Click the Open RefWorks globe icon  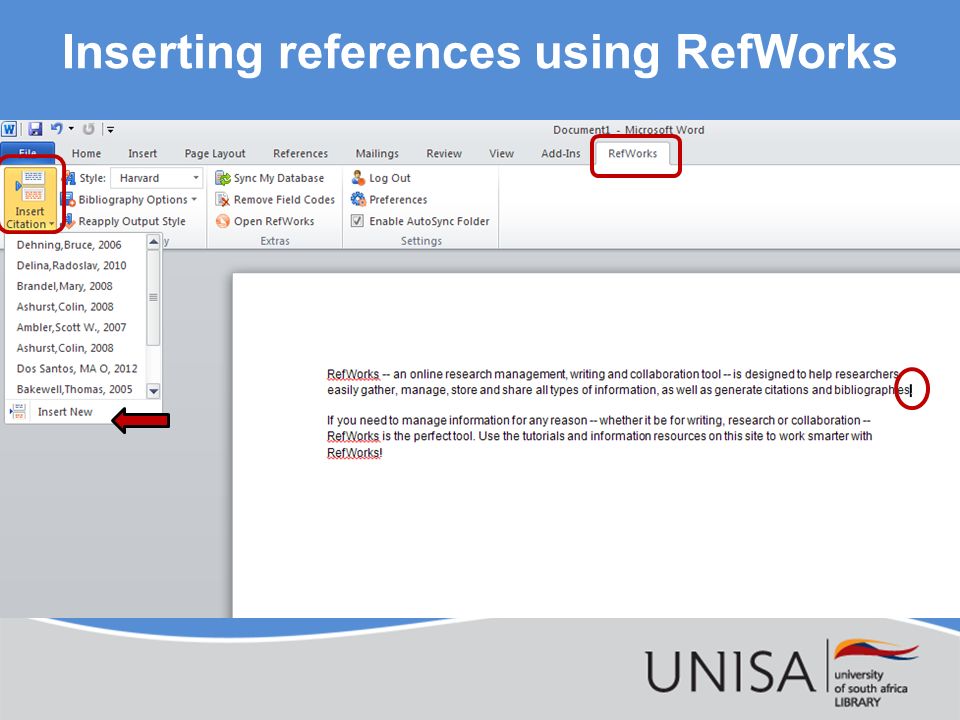click(x=223, y=221)
